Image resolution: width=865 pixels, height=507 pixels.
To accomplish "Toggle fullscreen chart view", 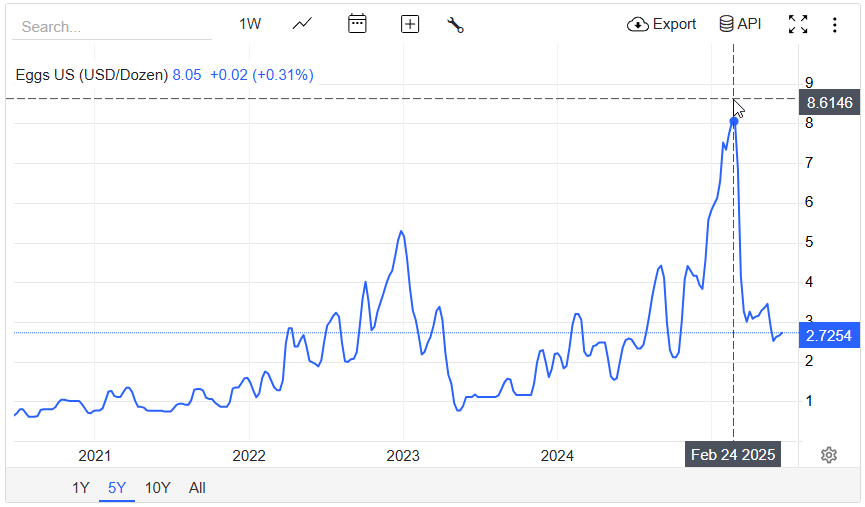I will point(798,24).
